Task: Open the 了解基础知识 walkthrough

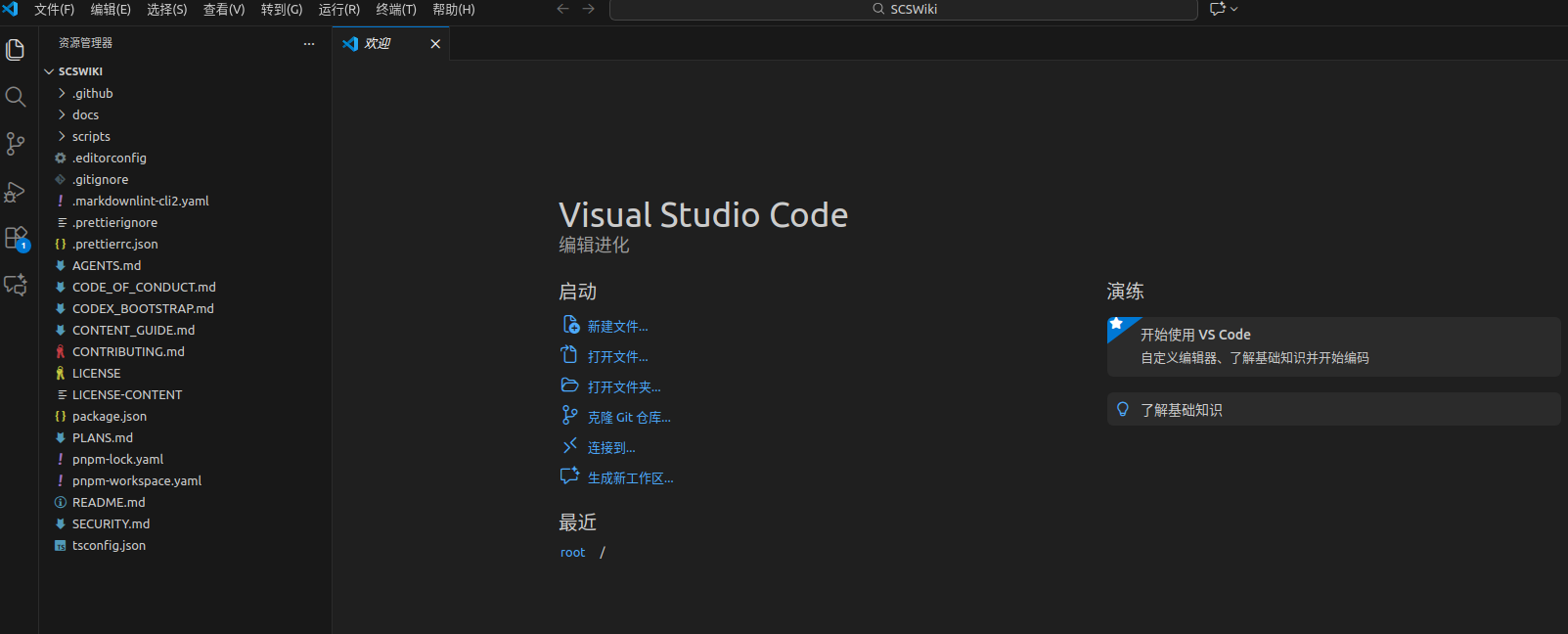Action: tap(1333, 410)
